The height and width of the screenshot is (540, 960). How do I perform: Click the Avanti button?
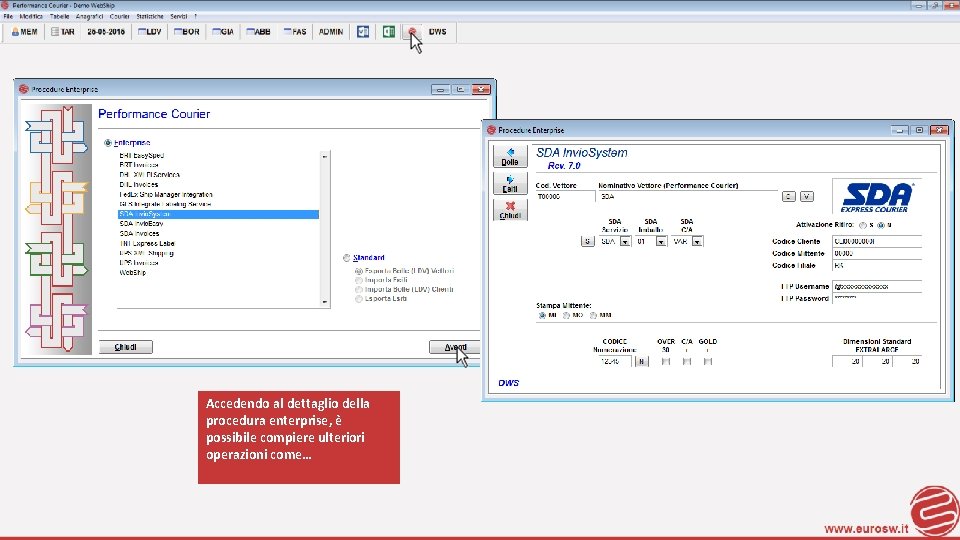[x=455, y=347]
